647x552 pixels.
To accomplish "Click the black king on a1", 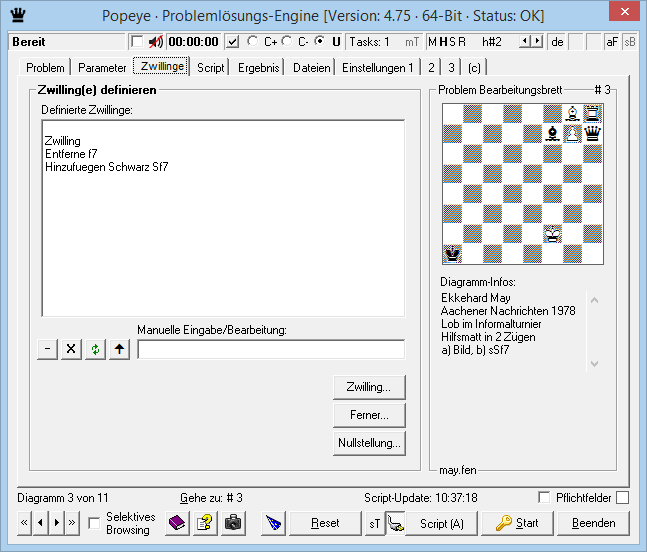I will 453,254.
